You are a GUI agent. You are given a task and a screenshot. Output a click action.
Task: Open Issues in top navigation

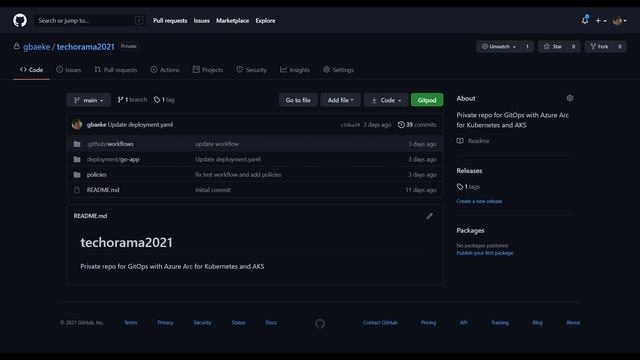202,20
